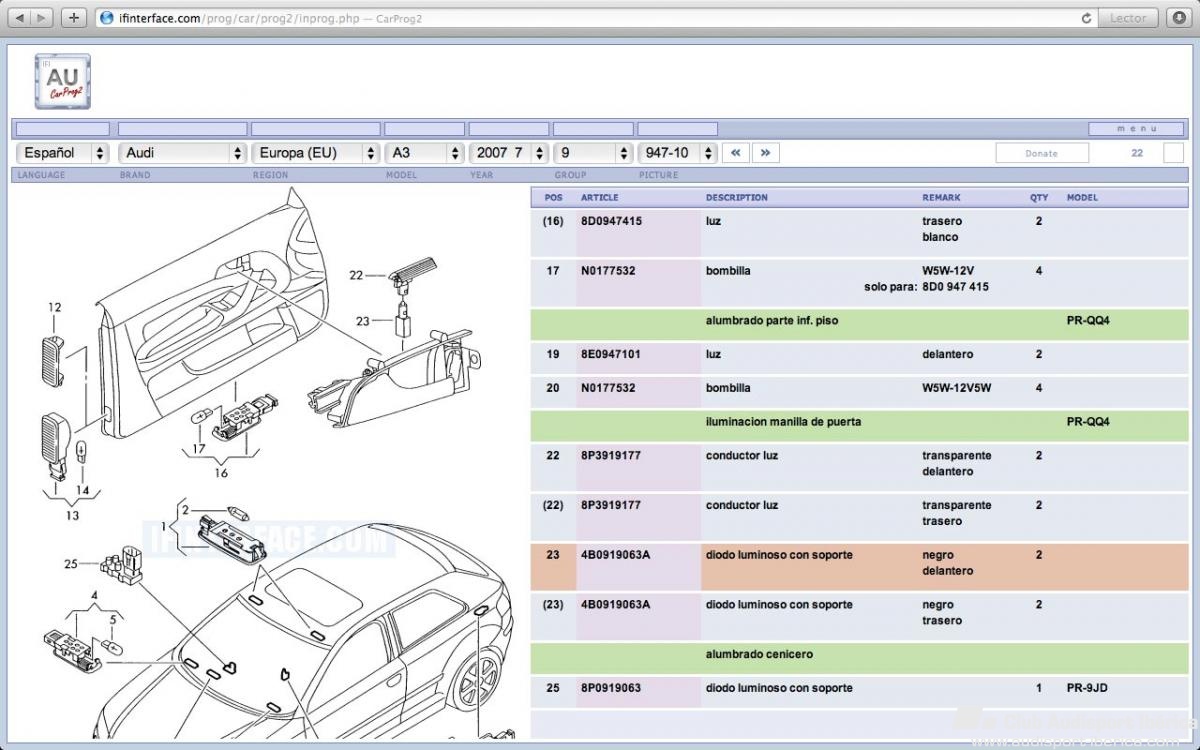Click part callout 25 in the diagram
This screenshot has width=1200, height=750.
(x=71, y=564)
